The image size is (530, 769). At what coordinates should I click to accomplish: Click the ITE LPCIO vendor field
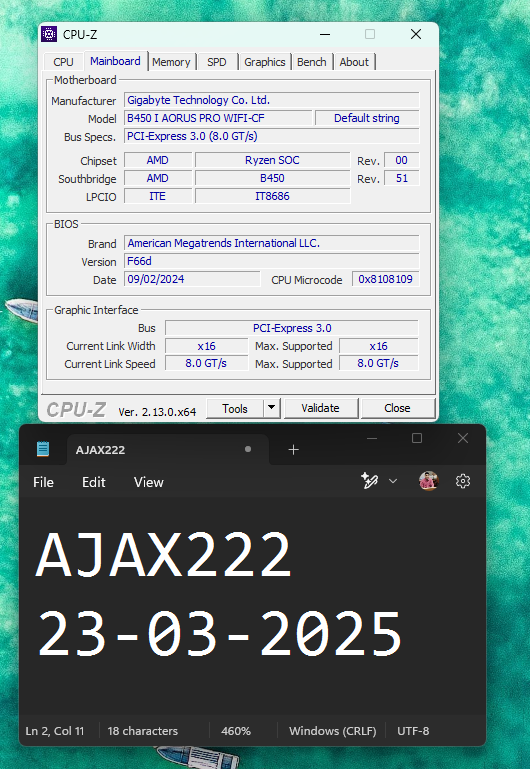point(157,196)
